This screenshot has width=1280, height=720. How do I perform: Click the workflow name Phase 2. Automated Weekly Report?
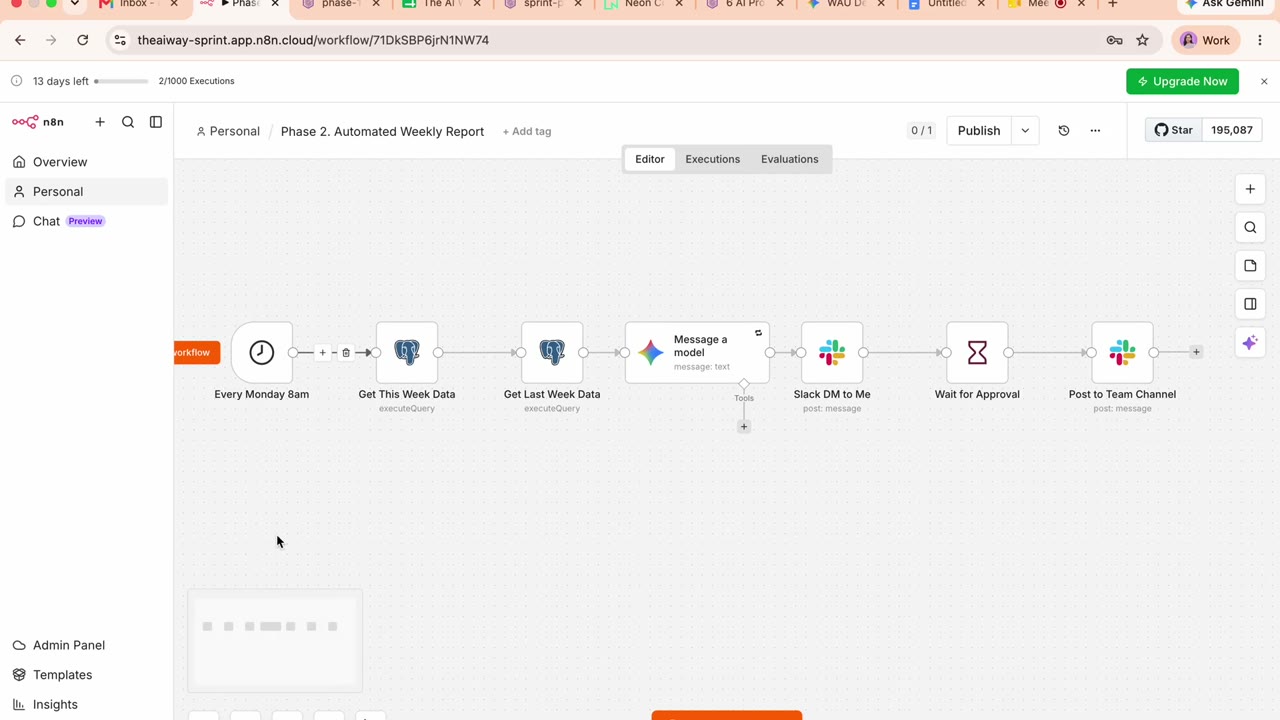pos(382,132)
